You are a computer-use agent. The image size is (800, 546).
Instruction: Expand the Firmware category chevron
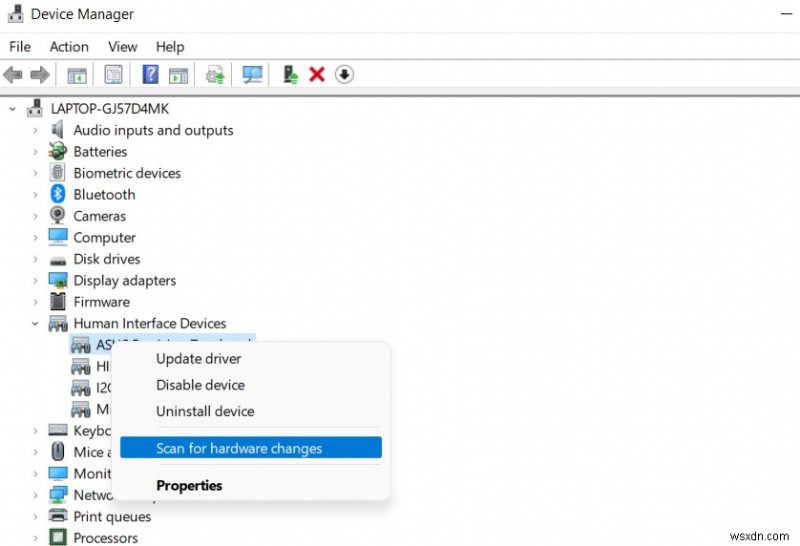click(x=35, y=302)
